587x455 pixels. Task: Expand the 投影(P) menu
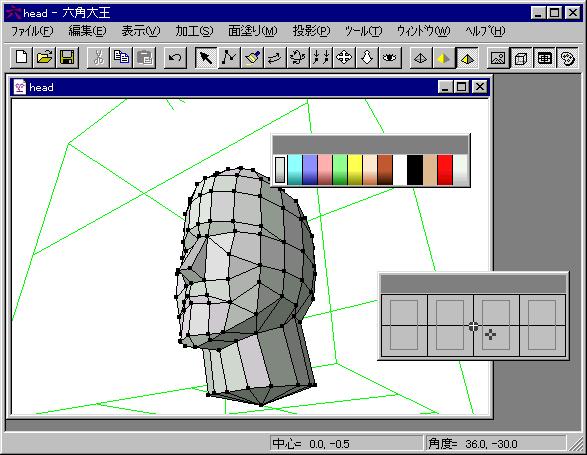click(x=311, y=31)
